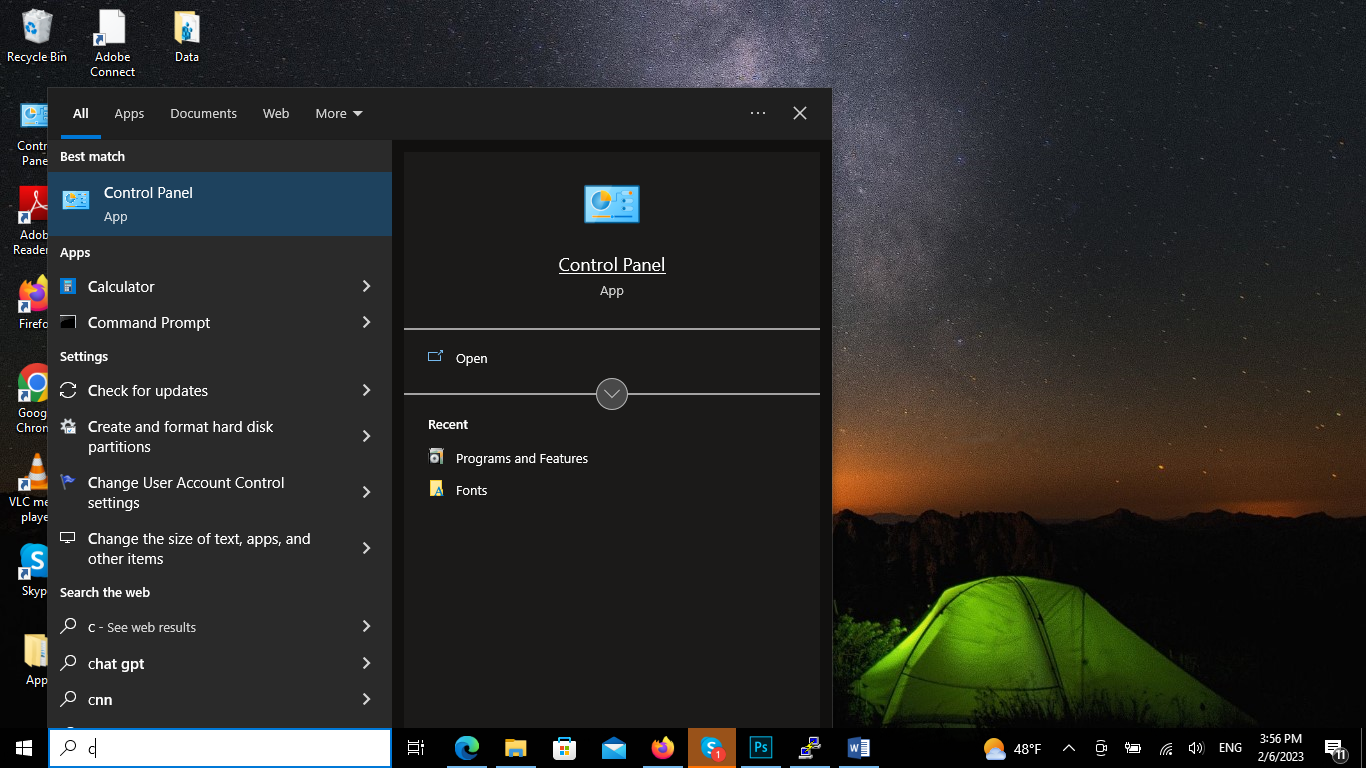This screenshot has height=768, width=1366.
Task: Open the Mail app from taskbar
Action: [613, 748]
